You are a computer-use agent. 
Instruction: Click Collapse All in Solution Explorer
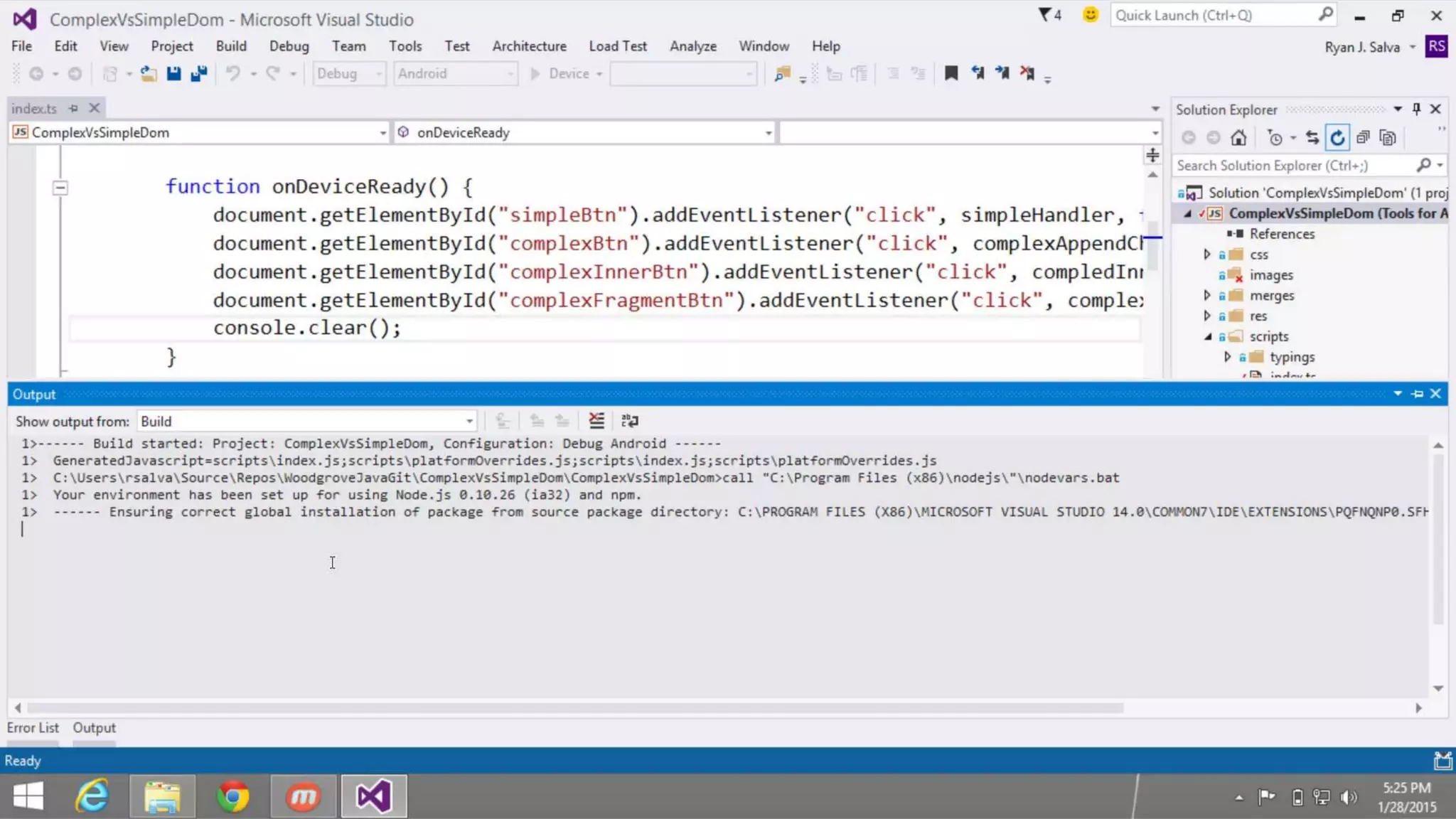1362,138
